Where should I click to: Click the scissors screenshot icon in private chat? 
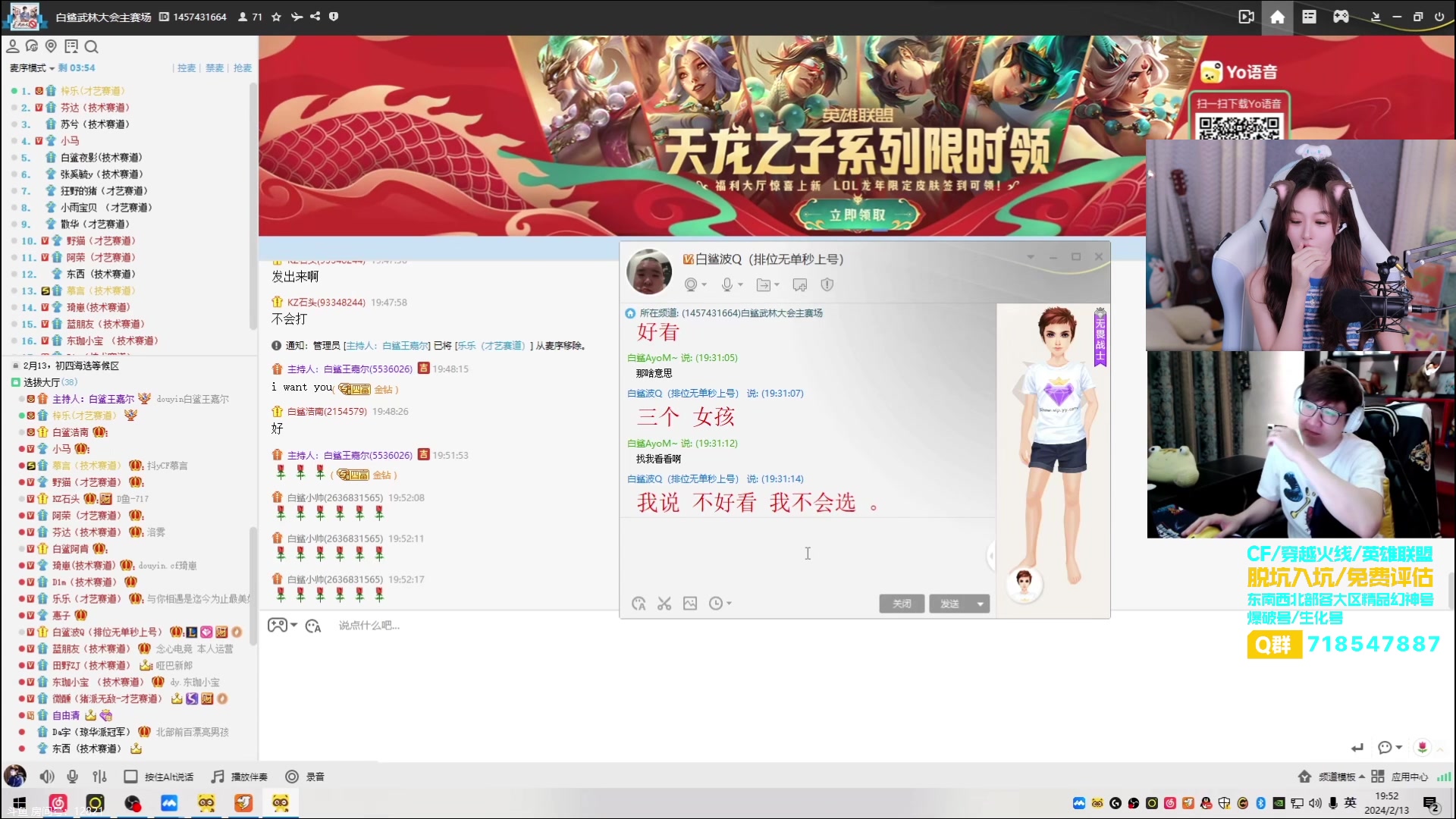[664, 604]
